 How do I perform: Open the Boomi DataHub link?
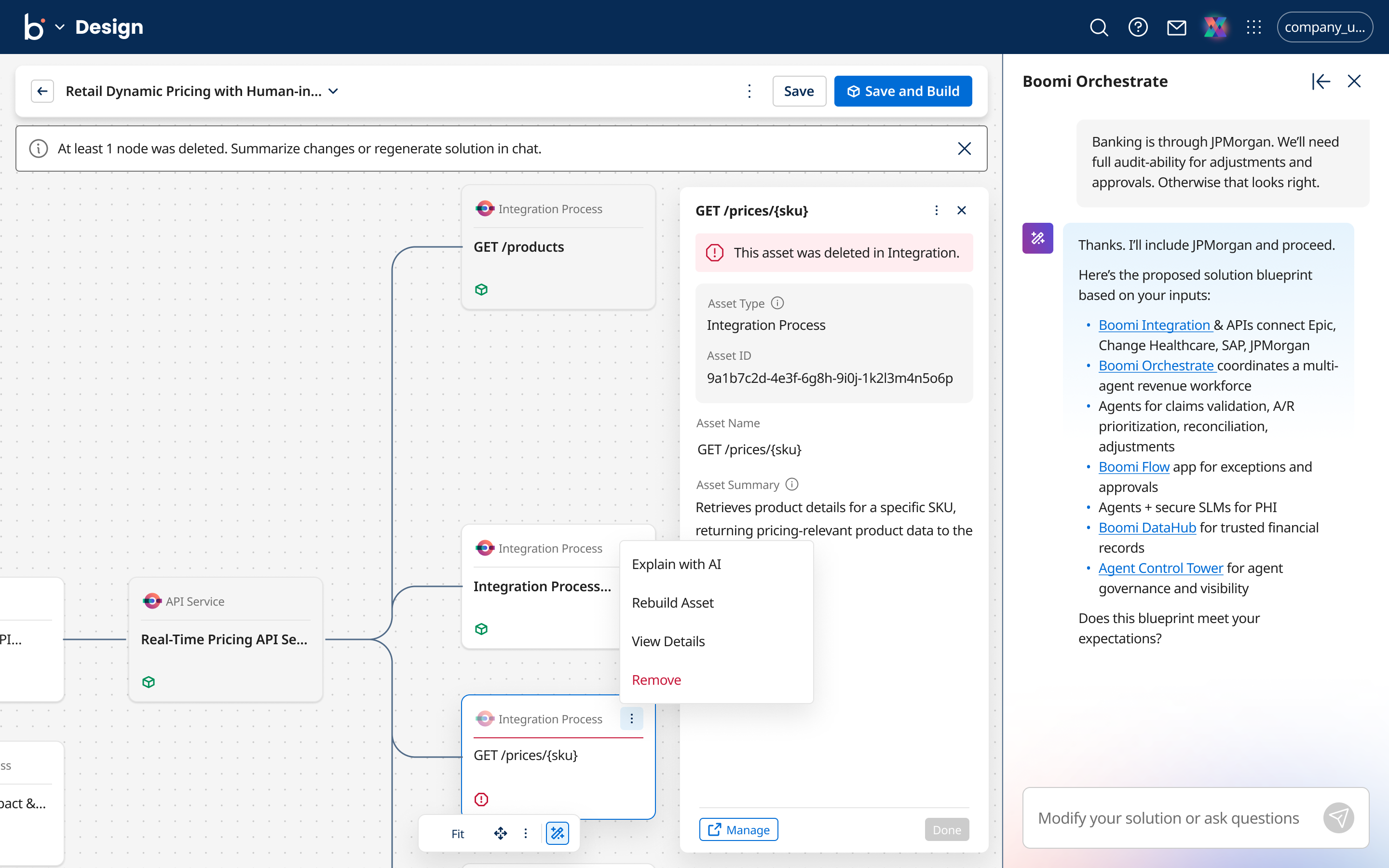[x=1147, y=528]
